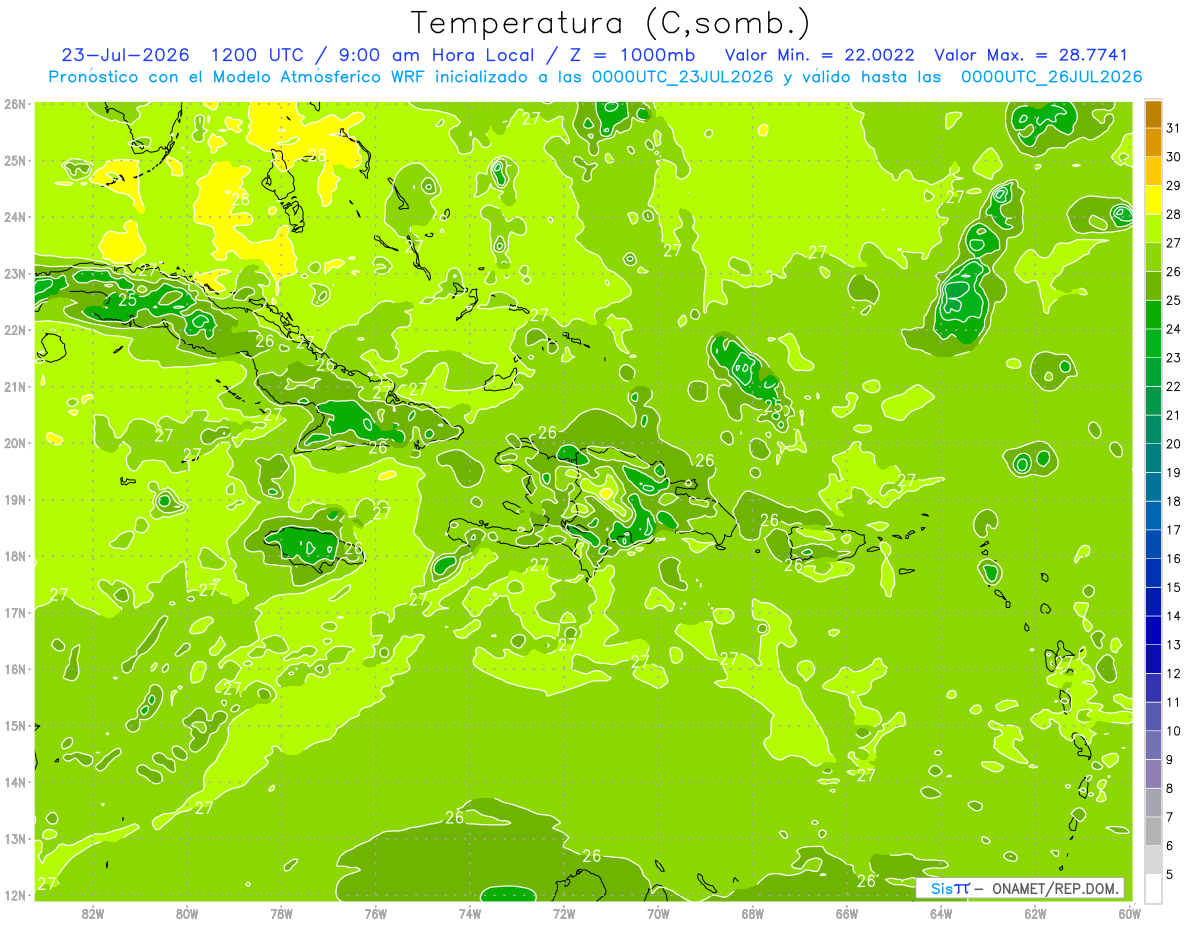
Task: Click the orange swatch between 30 and 31
Action: tap(1154, 143)
